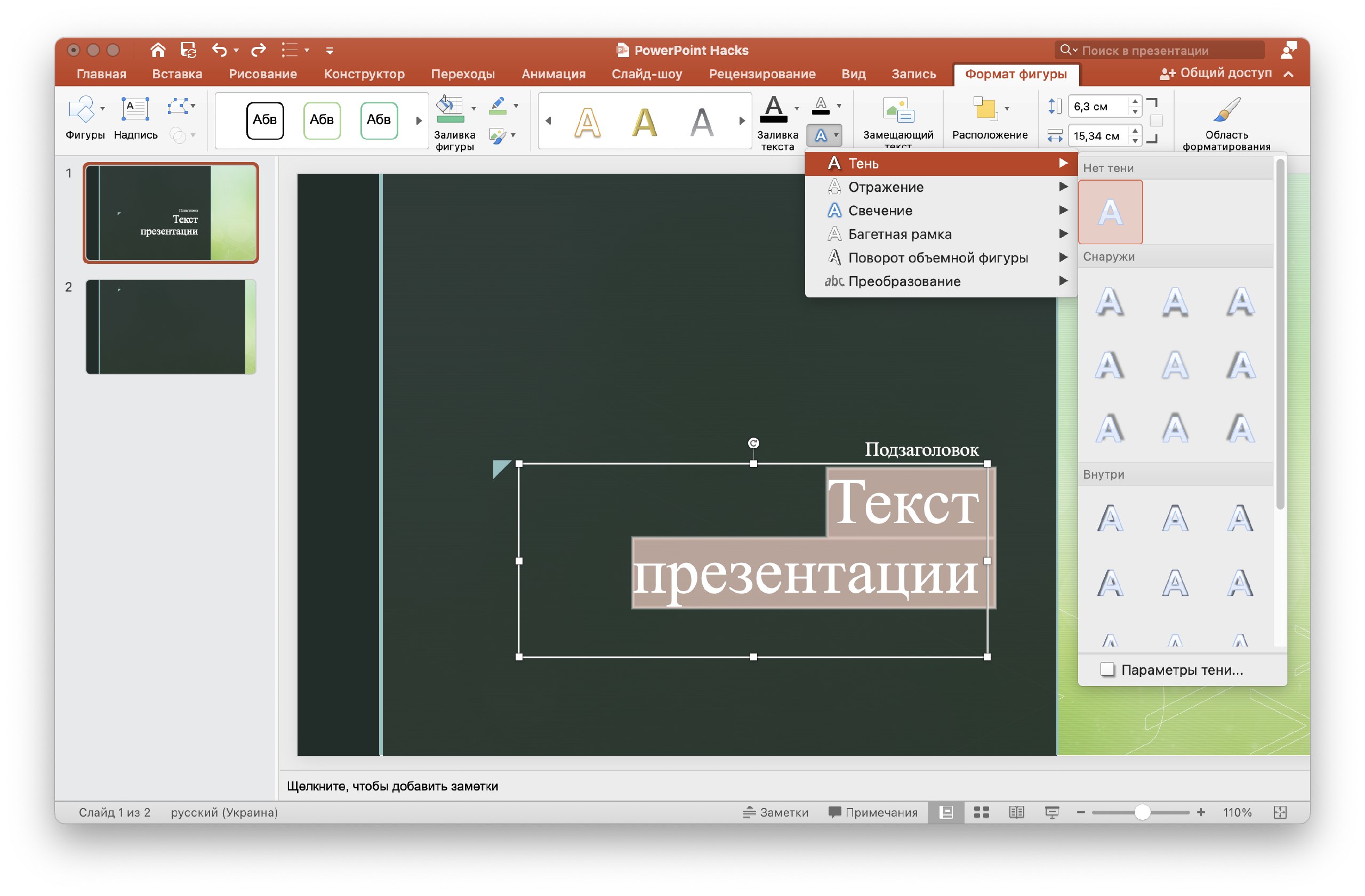Select first inner shadow preset under Внутри
Viewport: 1365px width, 896px height.
(x=1110, y=518)
